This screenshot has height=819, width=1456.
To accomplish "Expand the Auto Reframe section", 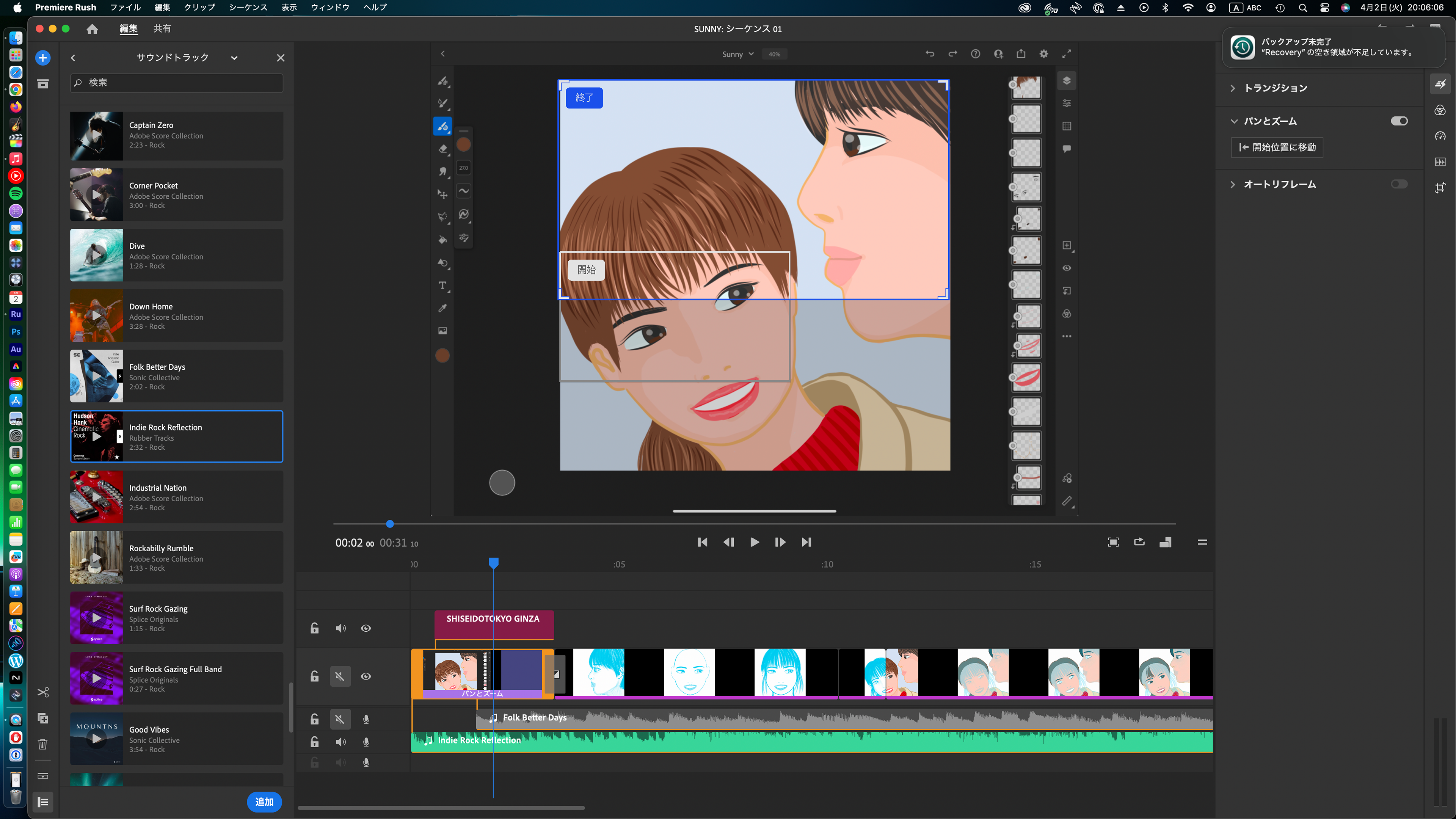I will coord(1233,184).
